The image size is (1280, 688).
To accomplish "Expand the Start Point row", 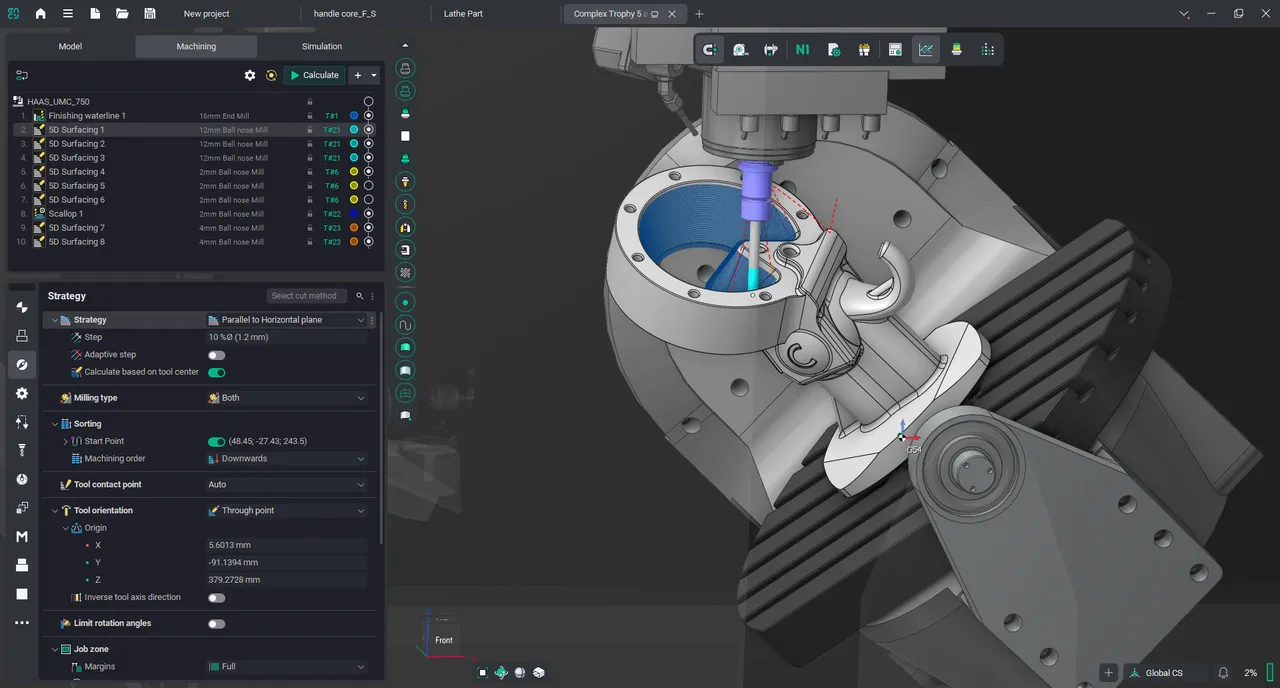I will click(66, 441).
